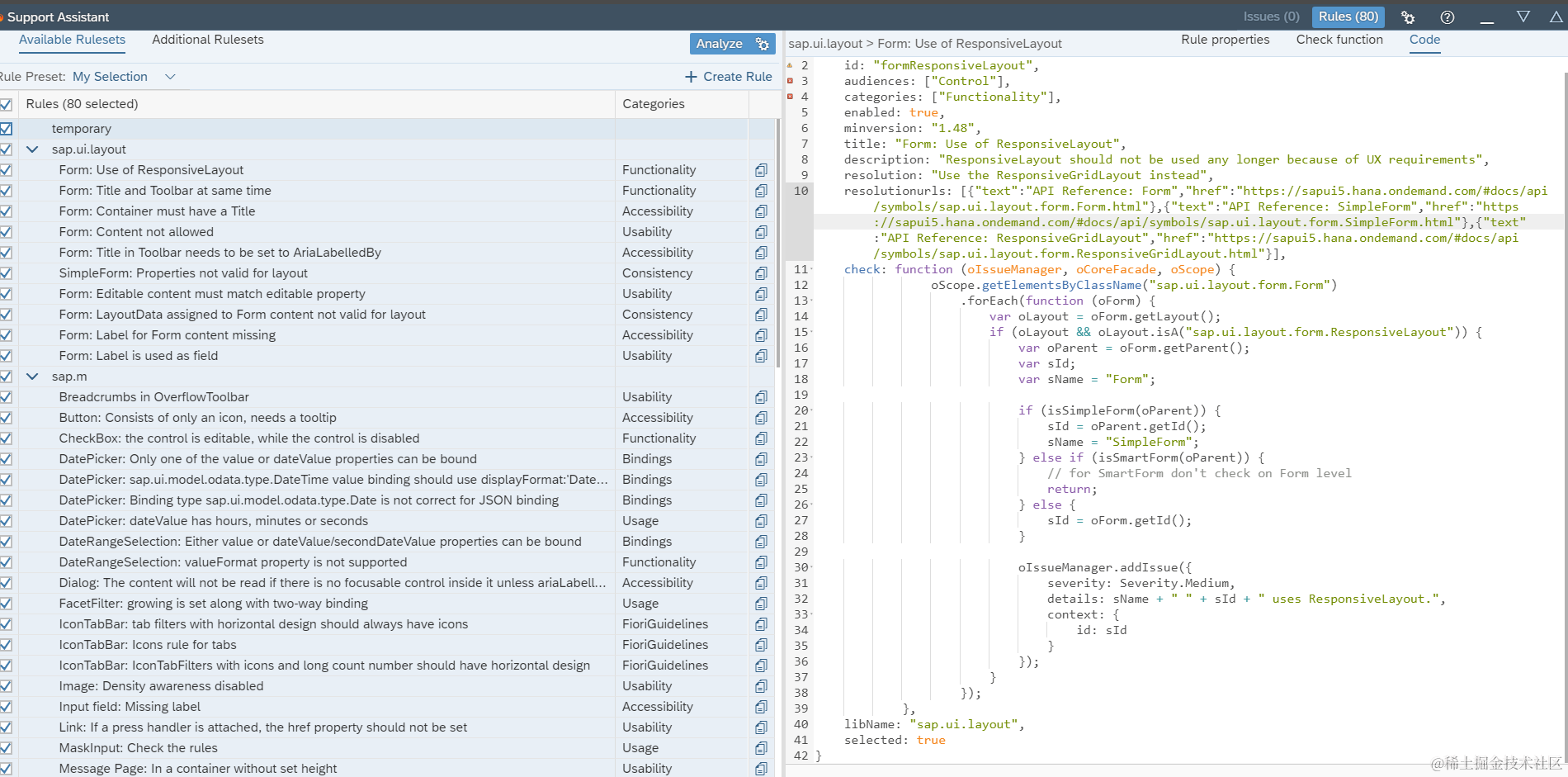Collapse the sap.m rules group
1568x777 pixels.
[33, 377]
